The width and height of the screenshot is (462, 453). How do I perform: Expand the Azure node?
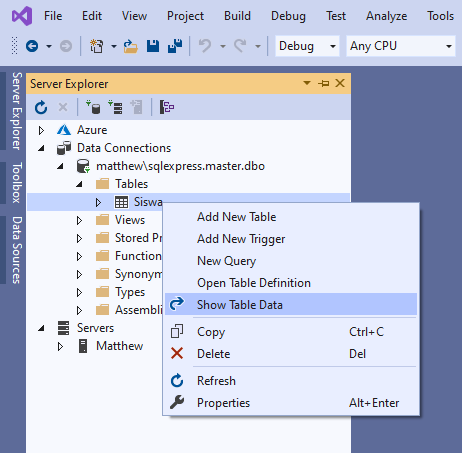click(41, 130)
